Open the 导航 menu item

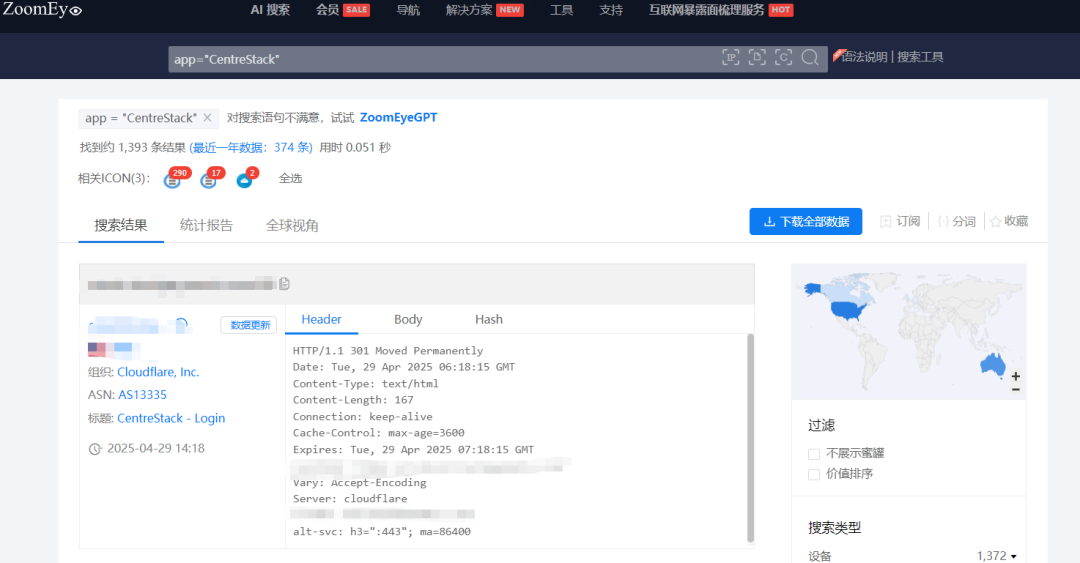pyautogui.click(x=408, y=10)
